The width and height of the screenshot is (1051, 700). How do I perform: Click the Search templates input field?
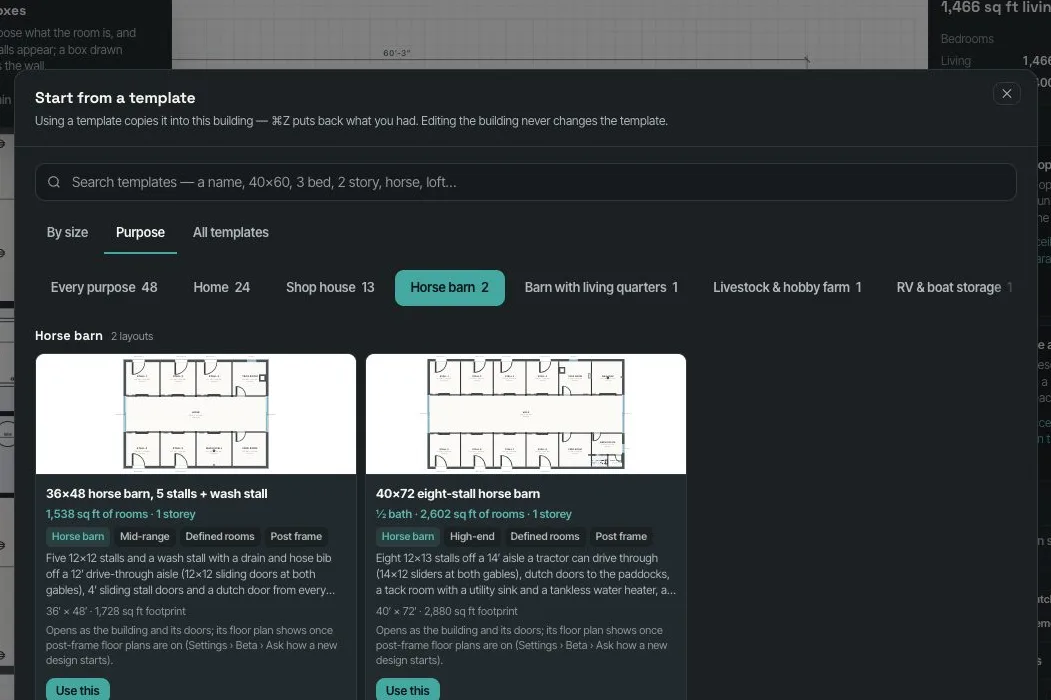pos(526,182)
